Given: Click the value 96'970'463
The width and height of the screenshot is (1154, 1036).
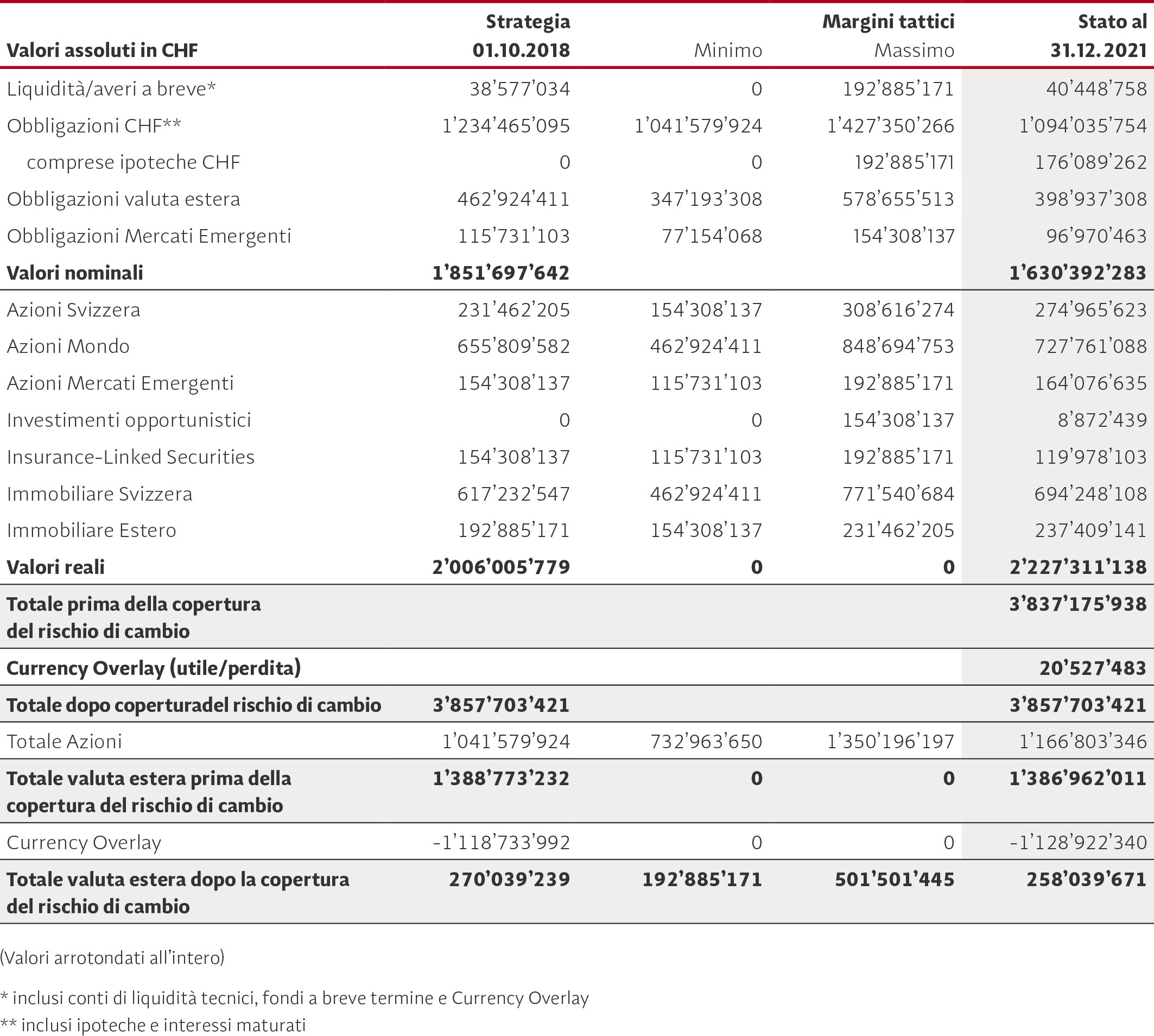Looking at the screenshot, I should (1096, 237).
